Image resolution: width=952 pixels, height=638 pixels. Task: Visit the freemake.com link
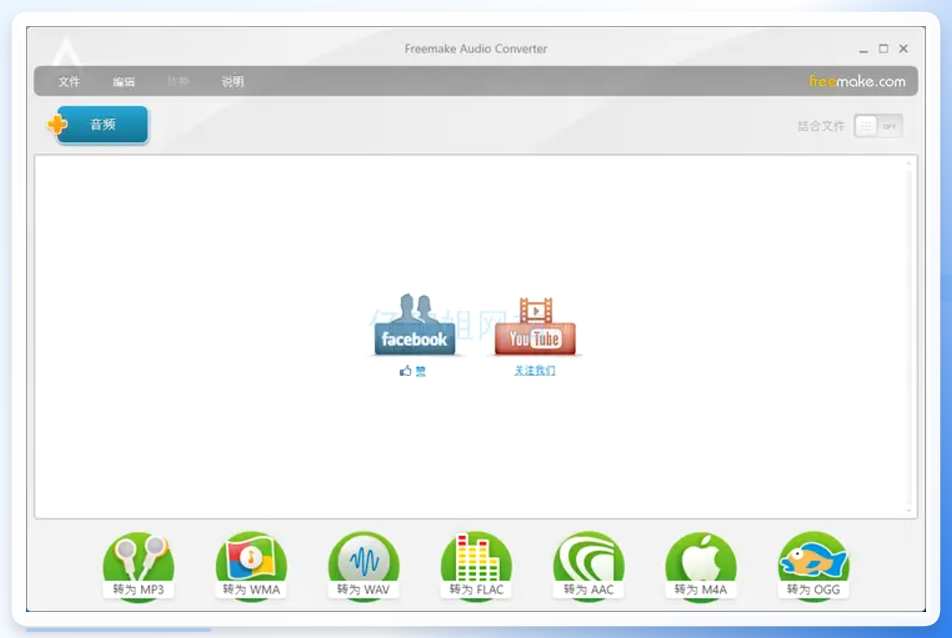click(x=857, y=81)
